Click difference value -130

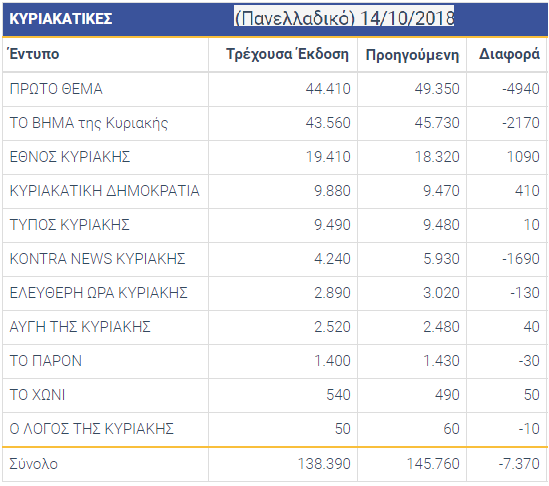(524, 292)
